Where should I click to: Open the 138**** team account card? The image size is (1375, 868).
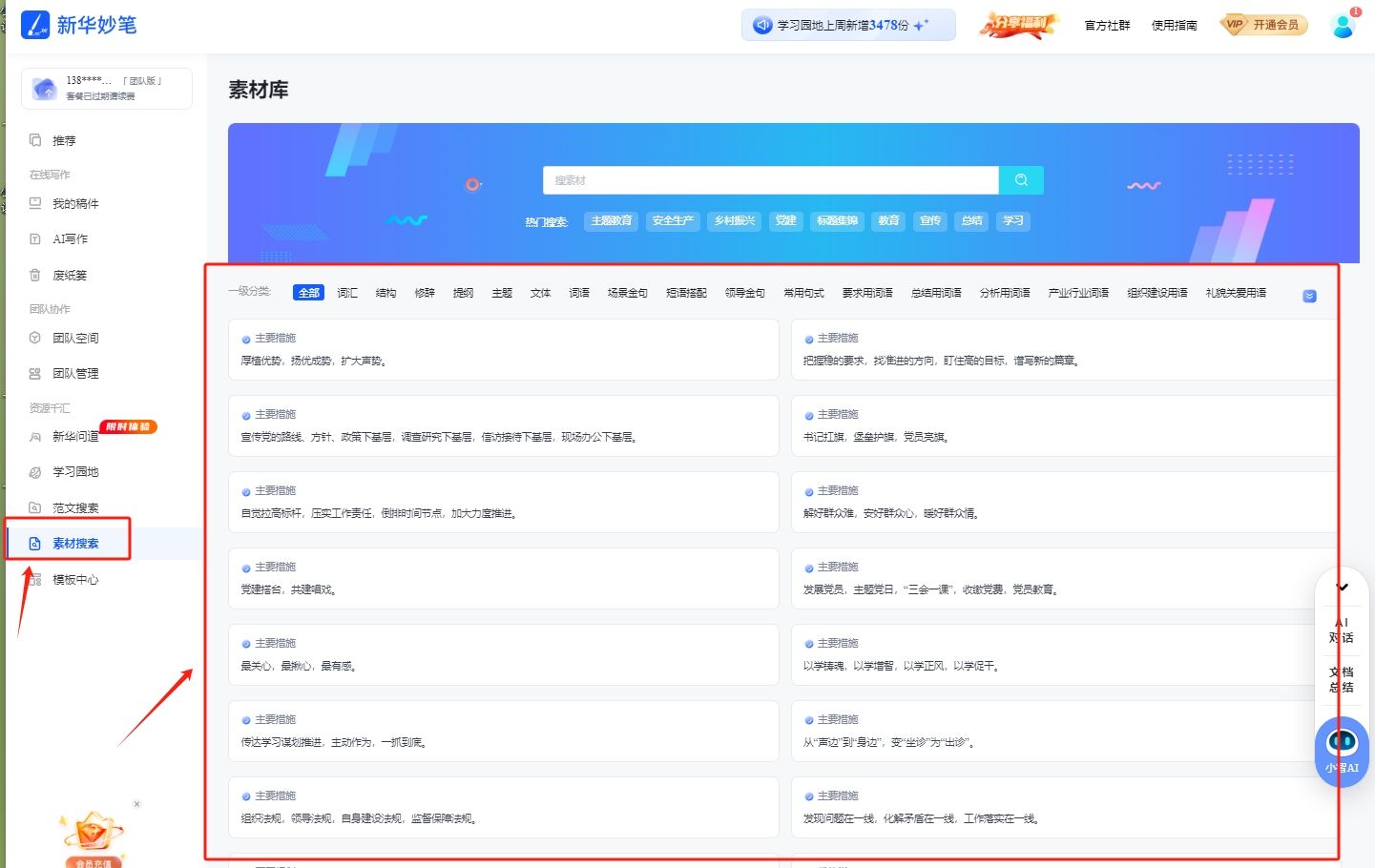tap(107, 89)
